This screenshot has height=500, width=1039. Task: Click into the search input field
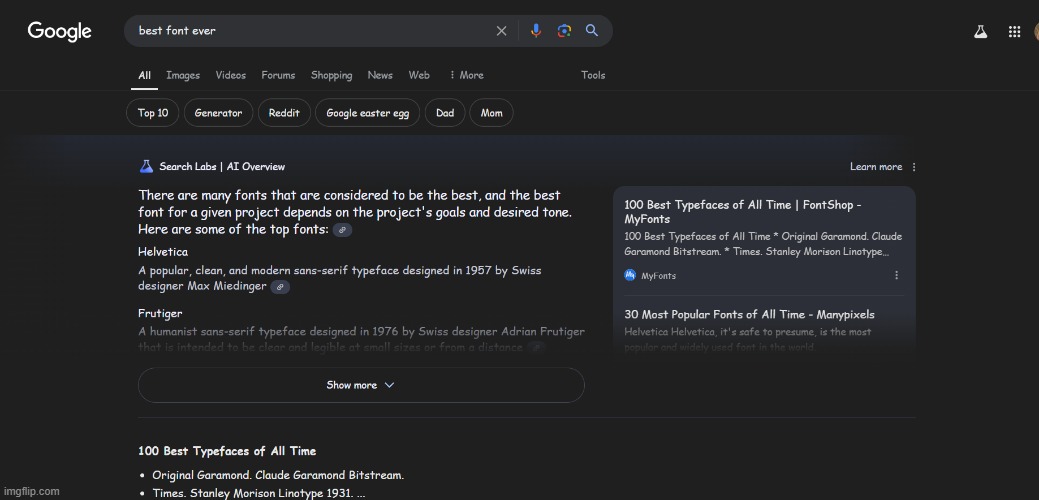(310, 31)
